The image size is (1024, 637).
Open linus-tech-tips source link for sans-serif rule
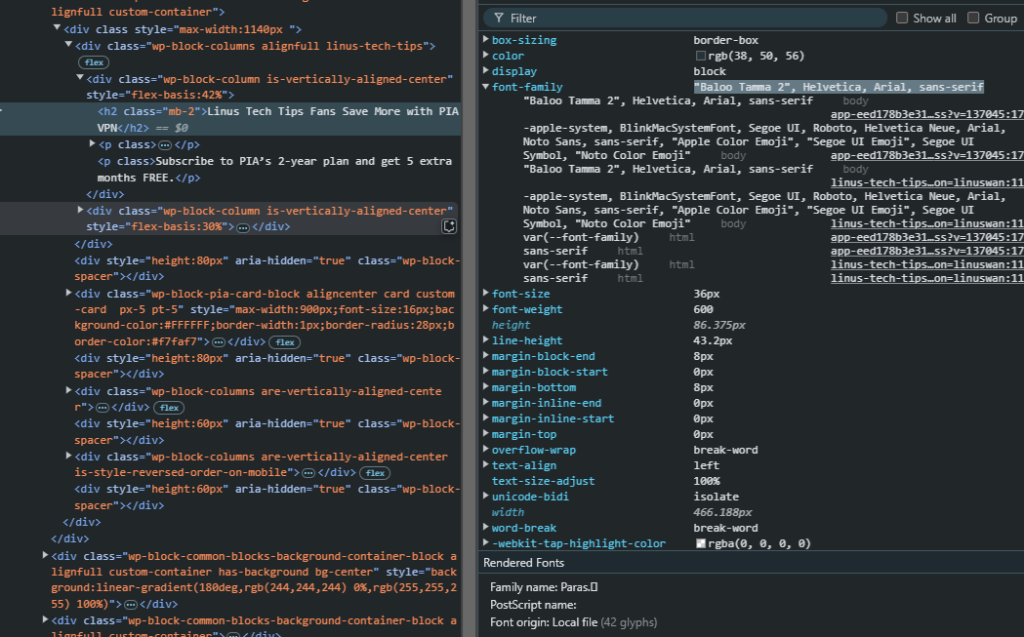pos(927,279)
